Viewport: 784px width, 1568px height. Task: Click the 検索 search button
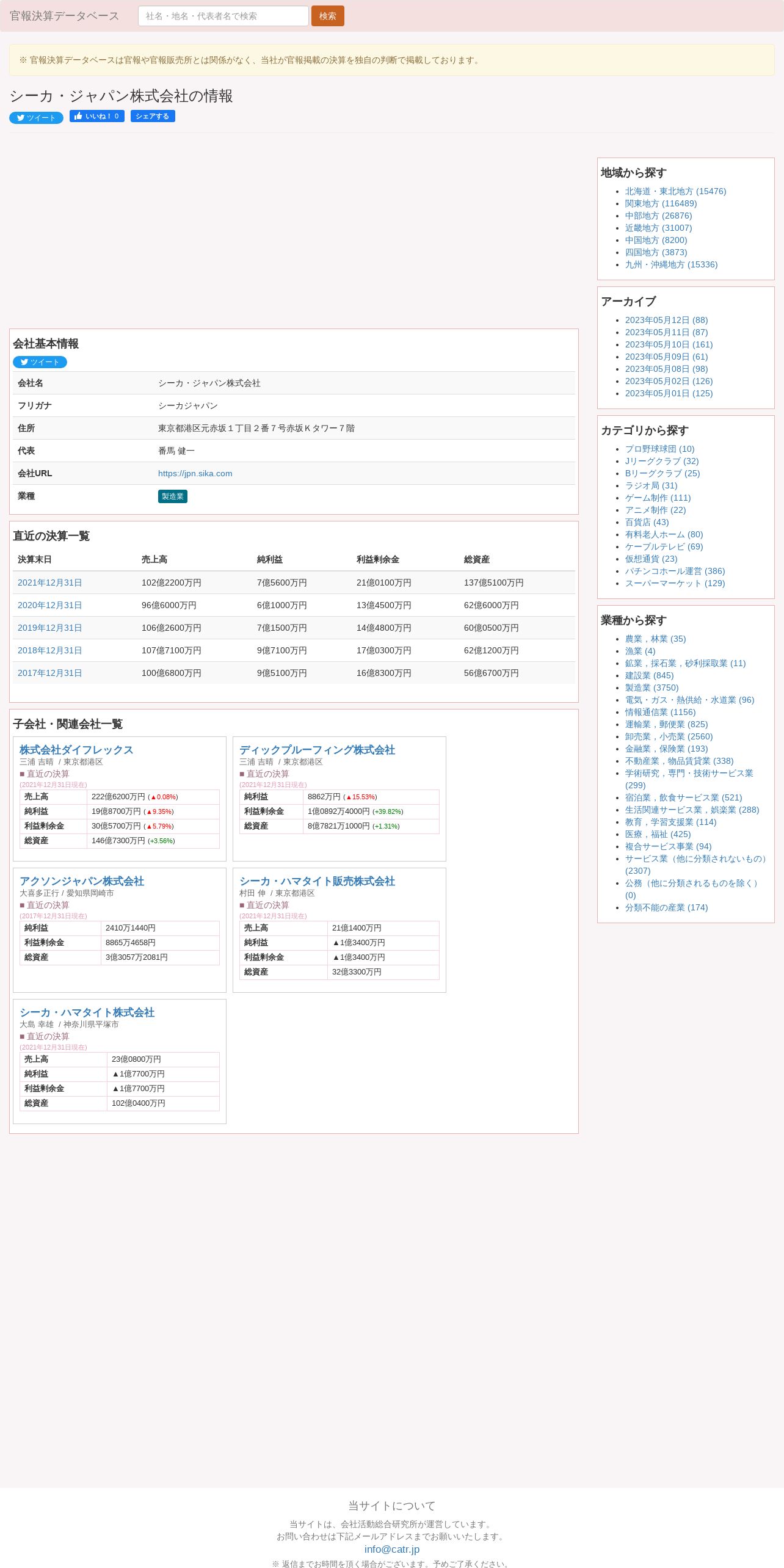pos(328,16)
